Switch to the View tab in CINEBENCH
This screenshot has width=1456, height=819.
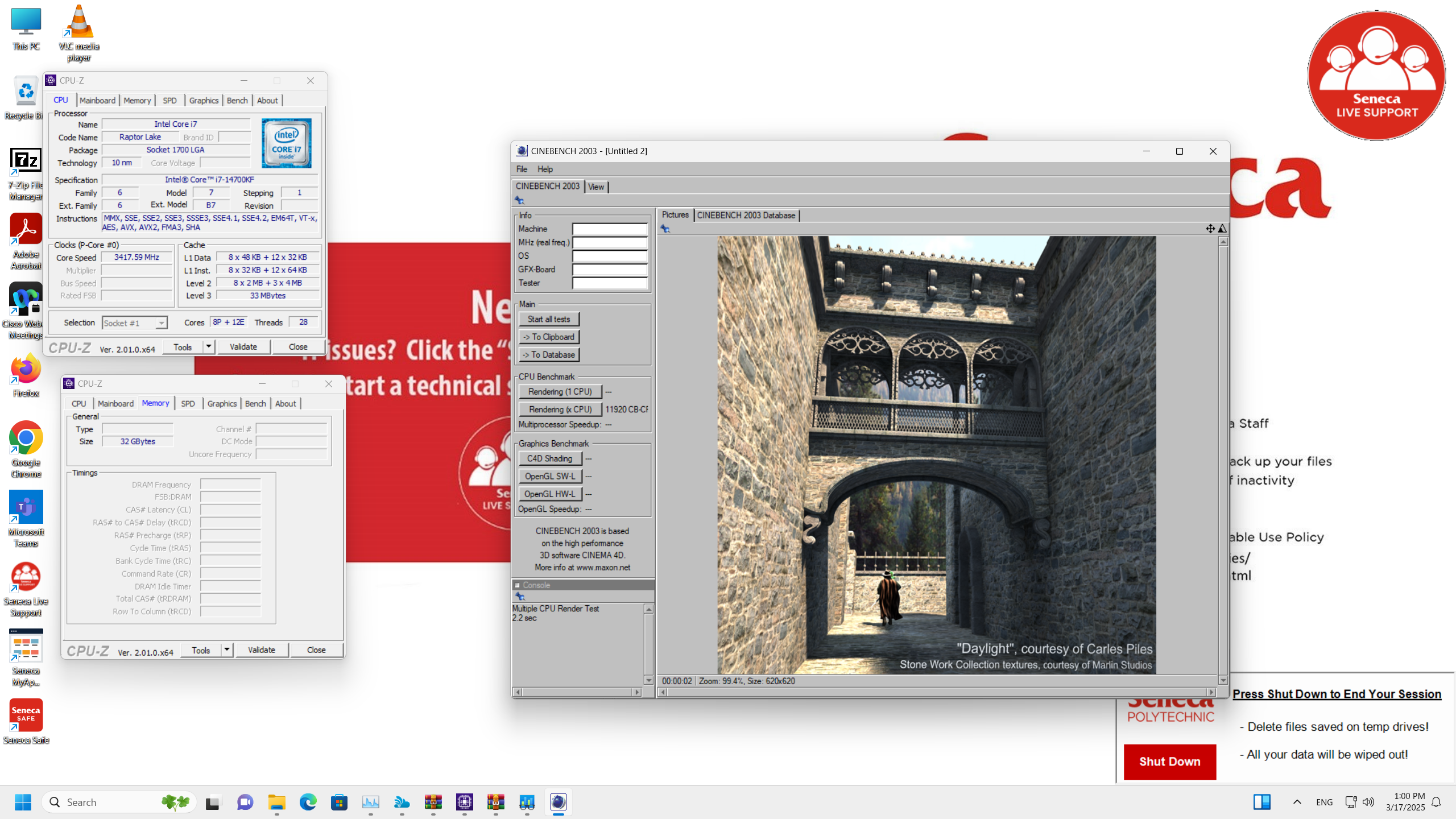[596, 187]
